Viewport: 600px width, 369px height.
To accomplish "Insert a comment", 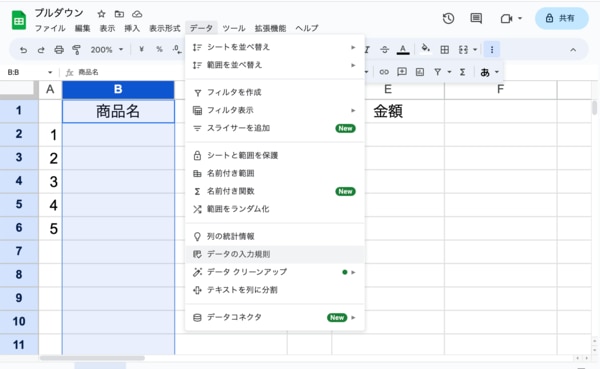I will click(x=402, y=72).
